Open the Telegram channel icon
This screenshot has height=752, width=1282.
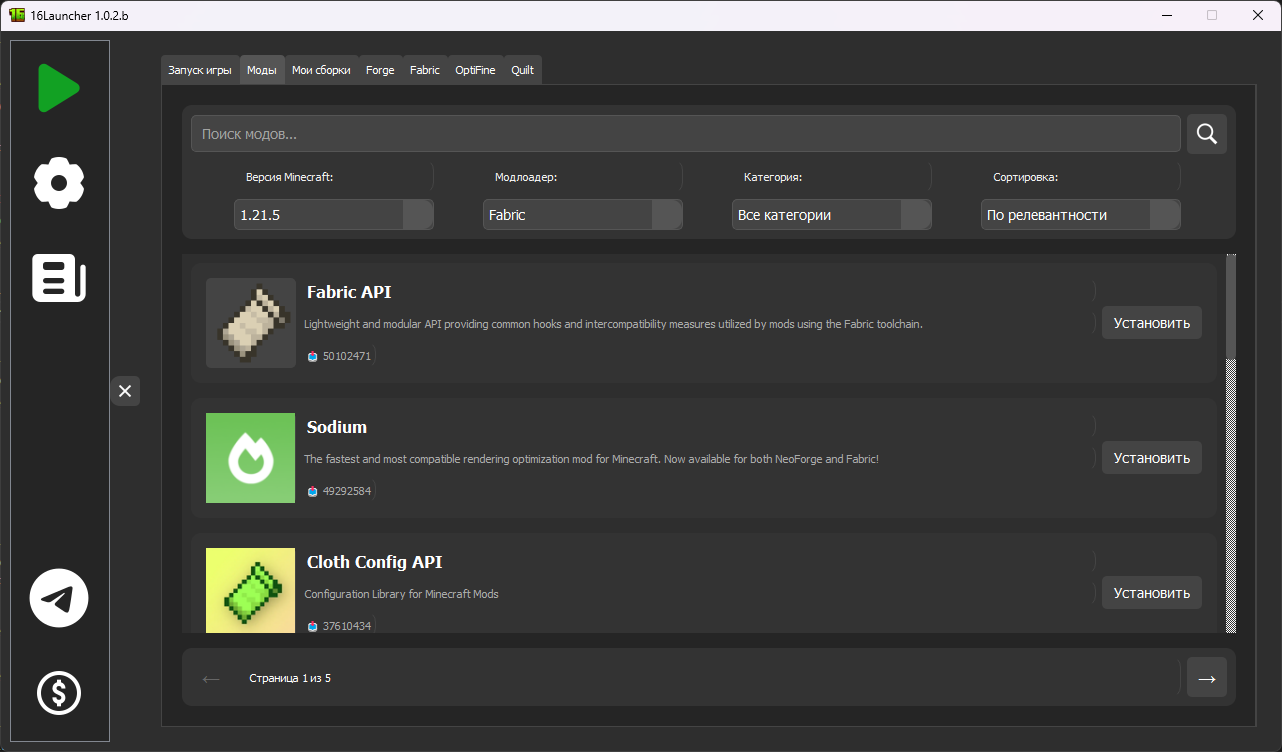(59, 598)
